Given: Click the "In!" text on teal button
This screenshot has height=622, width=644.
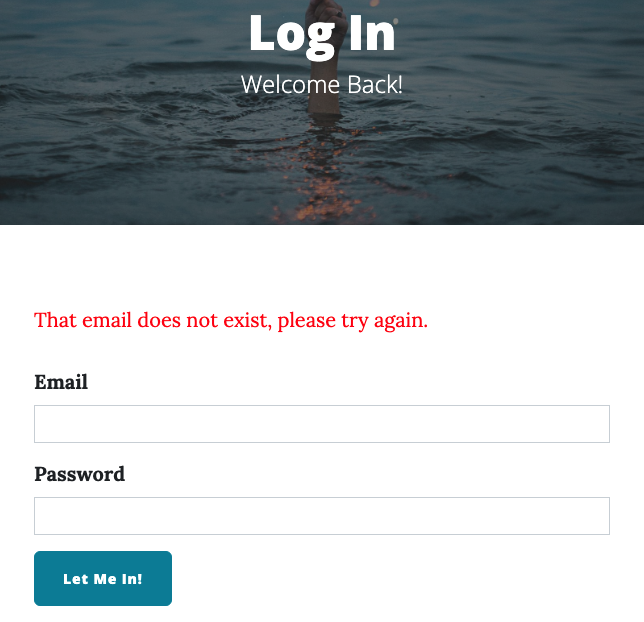Looking at the screenshot, I should pyautogui.click(x=132, y=579).
